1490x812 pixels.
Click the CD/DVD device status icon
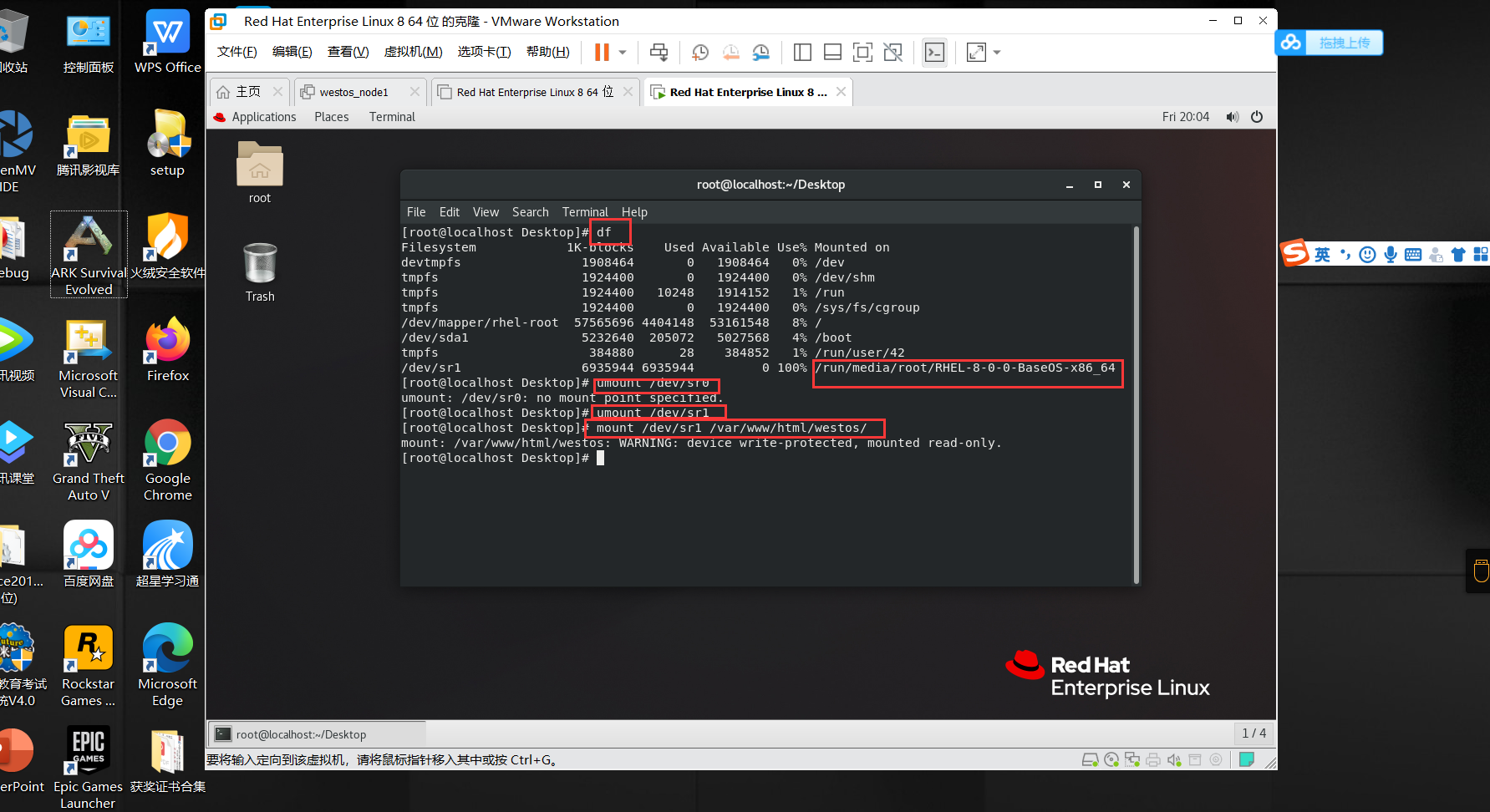pyautogui.click(x=1111, y=759)
